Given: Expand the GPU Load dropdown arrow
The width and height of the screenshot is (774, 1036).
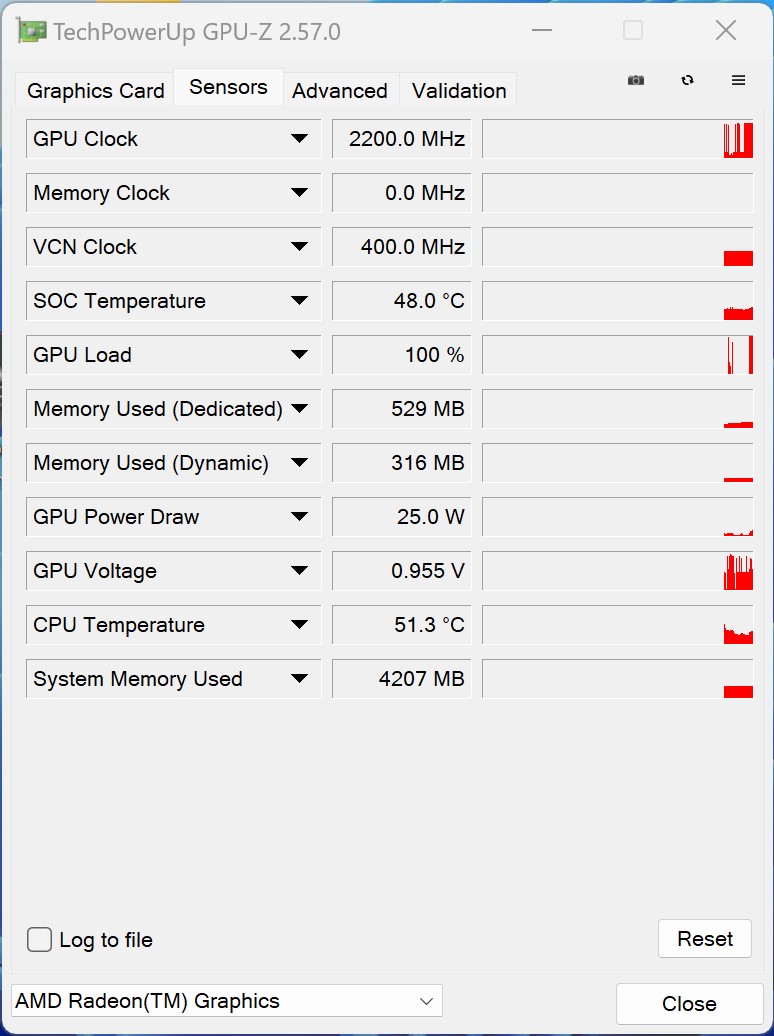Looking at the screenshot, I should coord(299,355).
